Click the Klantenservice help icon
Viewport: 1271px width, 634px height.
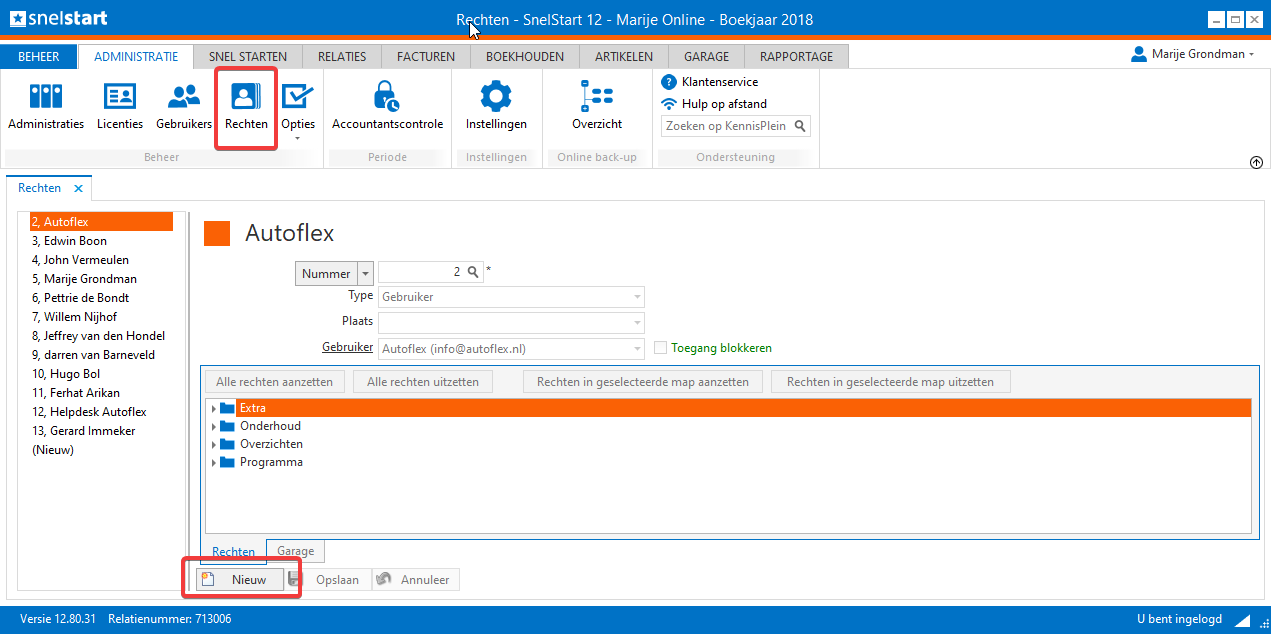(670, 82)
